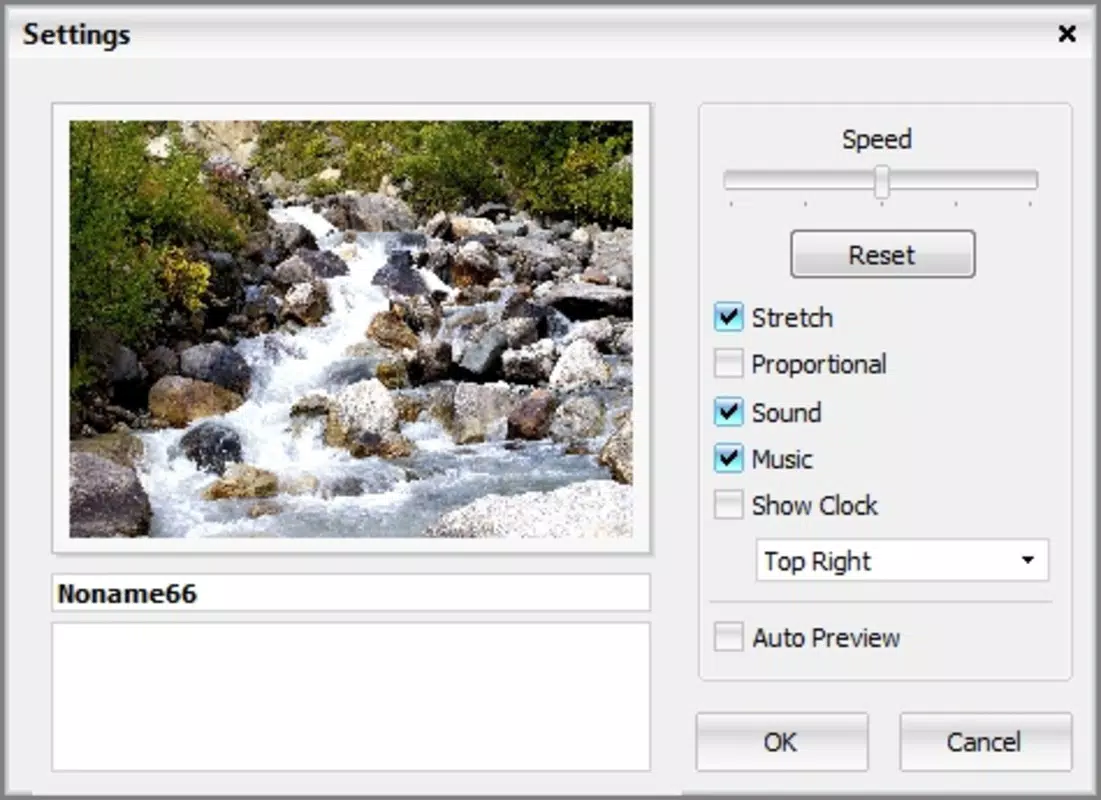The height and width of the screenshot is (800, 1101).
Task: Close the Settings dialog with the X
Action: [1067, 34]
